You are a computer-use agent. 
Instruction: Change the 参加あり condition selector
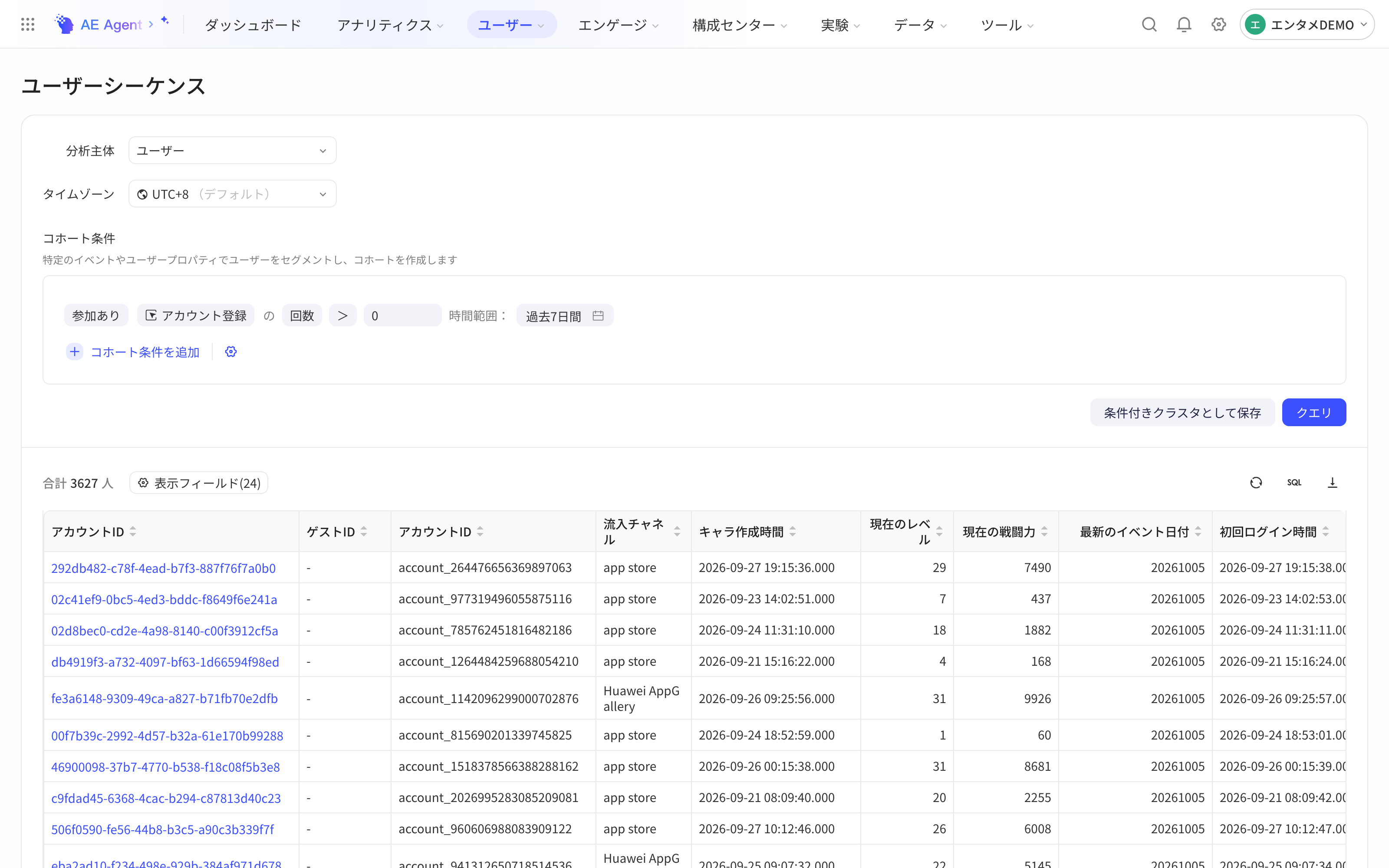click(96, 315)
